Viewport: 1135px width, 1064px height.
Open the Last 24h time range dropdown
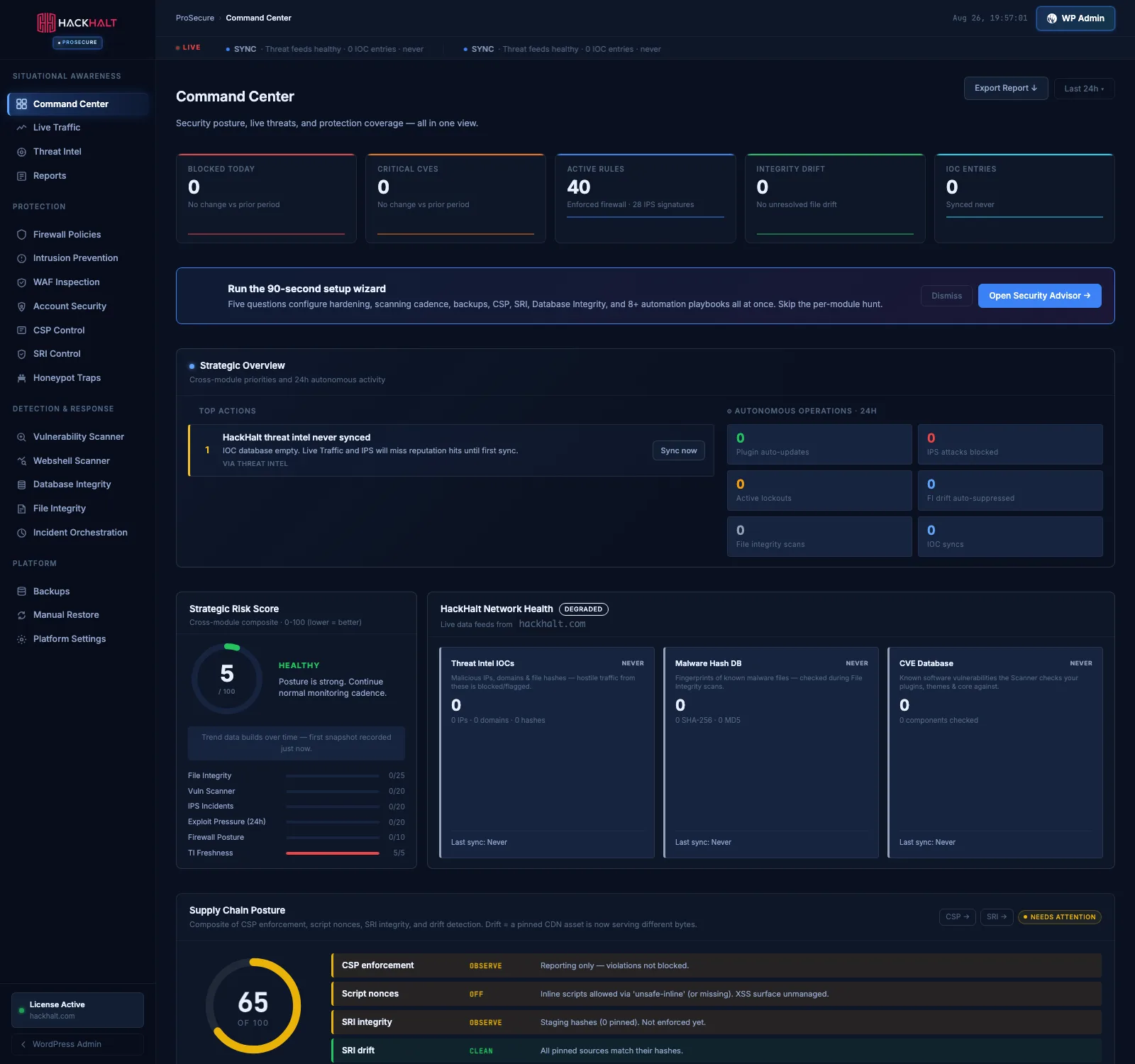pyautogui.click(x=1084, y=89)
